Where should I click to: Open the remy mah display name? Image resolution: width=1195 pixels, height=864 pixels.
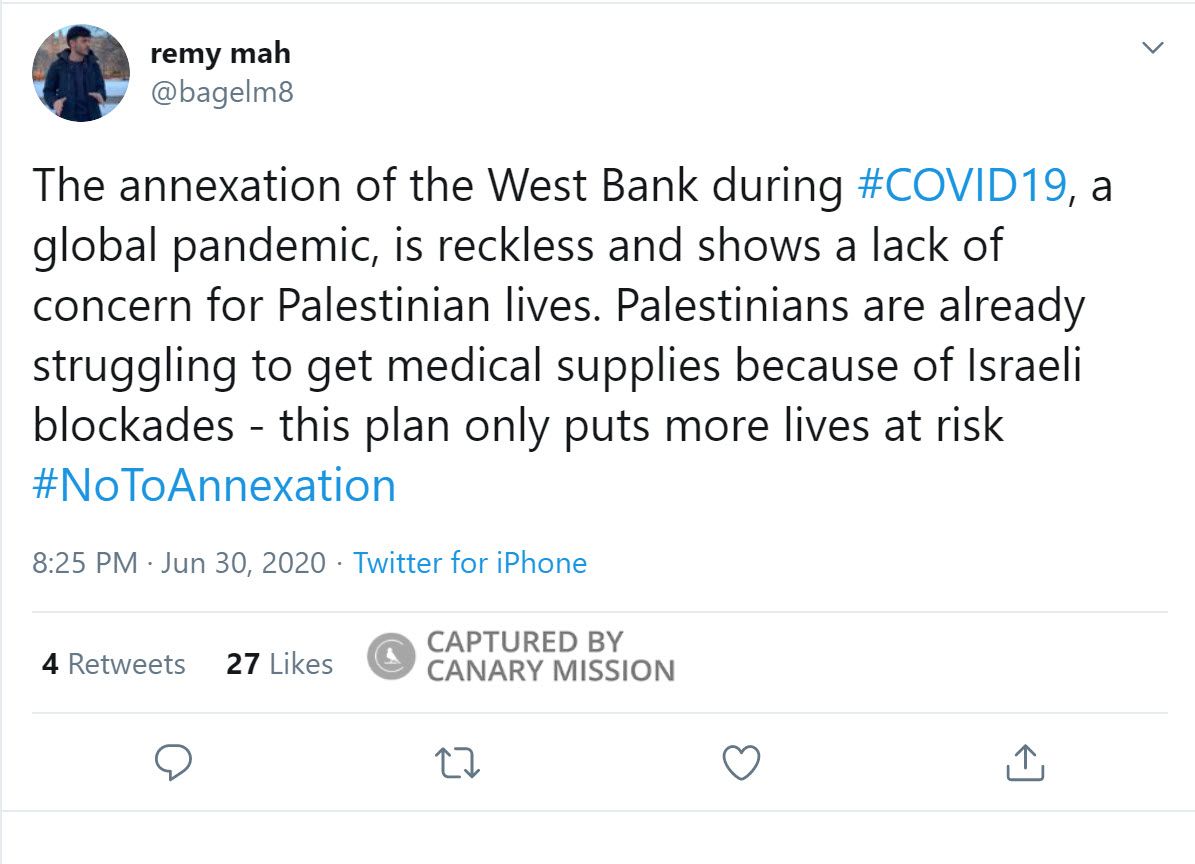220,52
